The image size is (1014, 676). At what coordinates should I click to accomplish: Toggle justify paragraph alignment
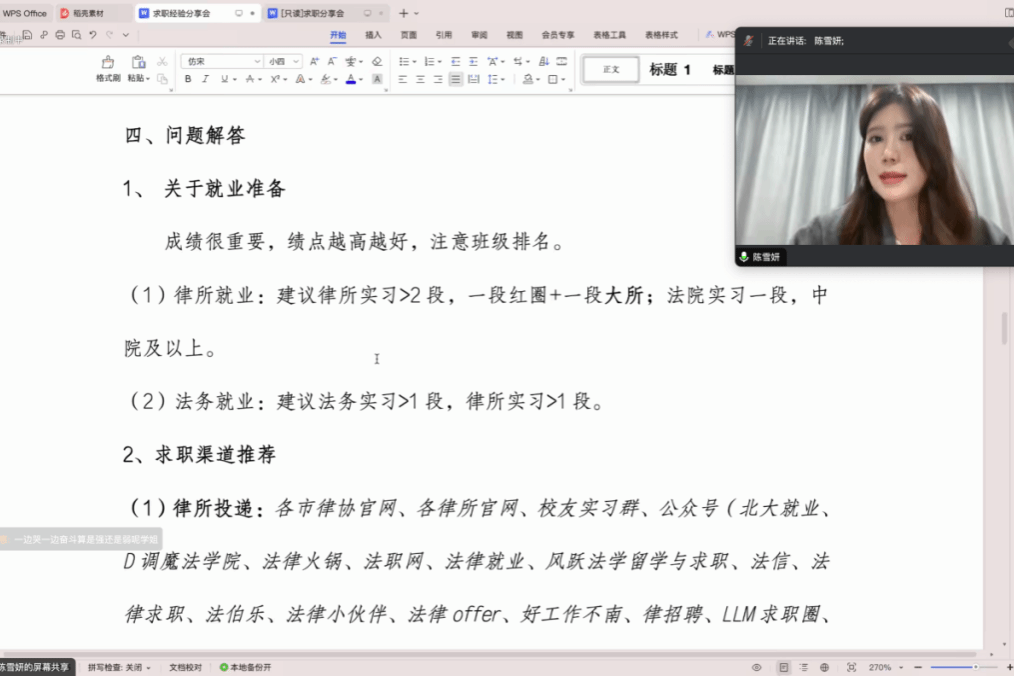[456, 79]
